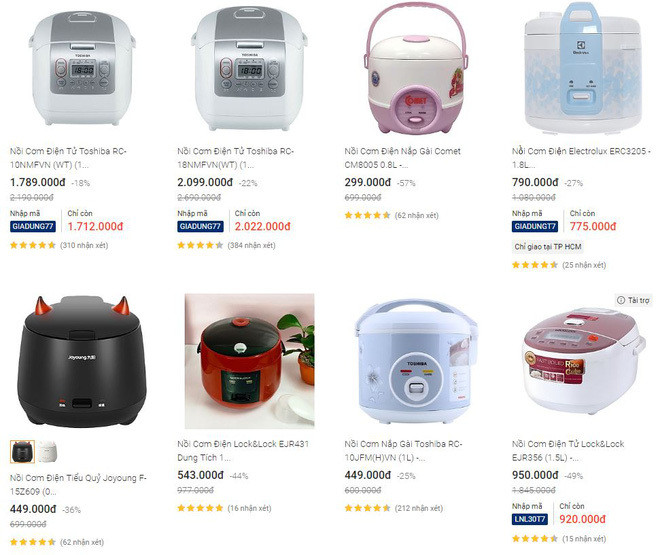View the 384 nhận xét reviews
Screen dimensions: 660x555
[x=251, y=245]
